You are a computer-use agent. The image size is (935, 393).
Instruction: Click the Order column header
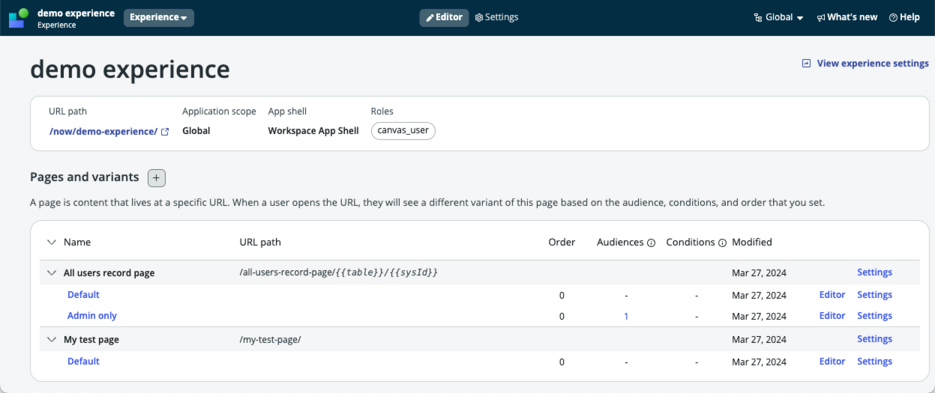coord(562,242)
